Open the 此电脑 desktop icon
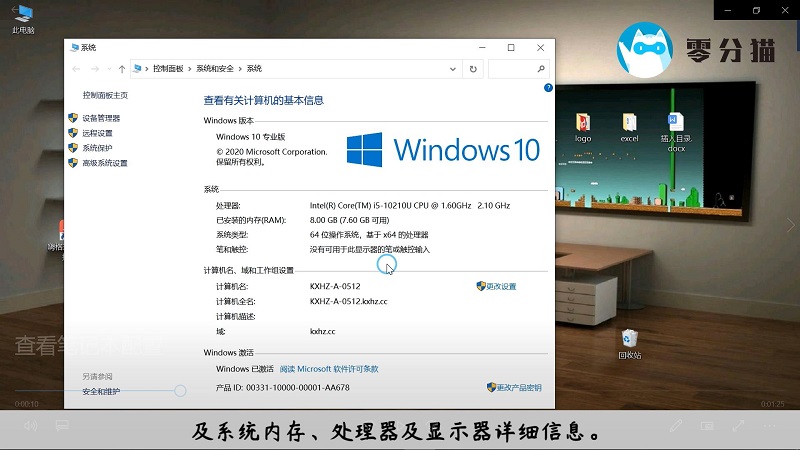Viewport: 800px width, 450px height. [23, 18]
